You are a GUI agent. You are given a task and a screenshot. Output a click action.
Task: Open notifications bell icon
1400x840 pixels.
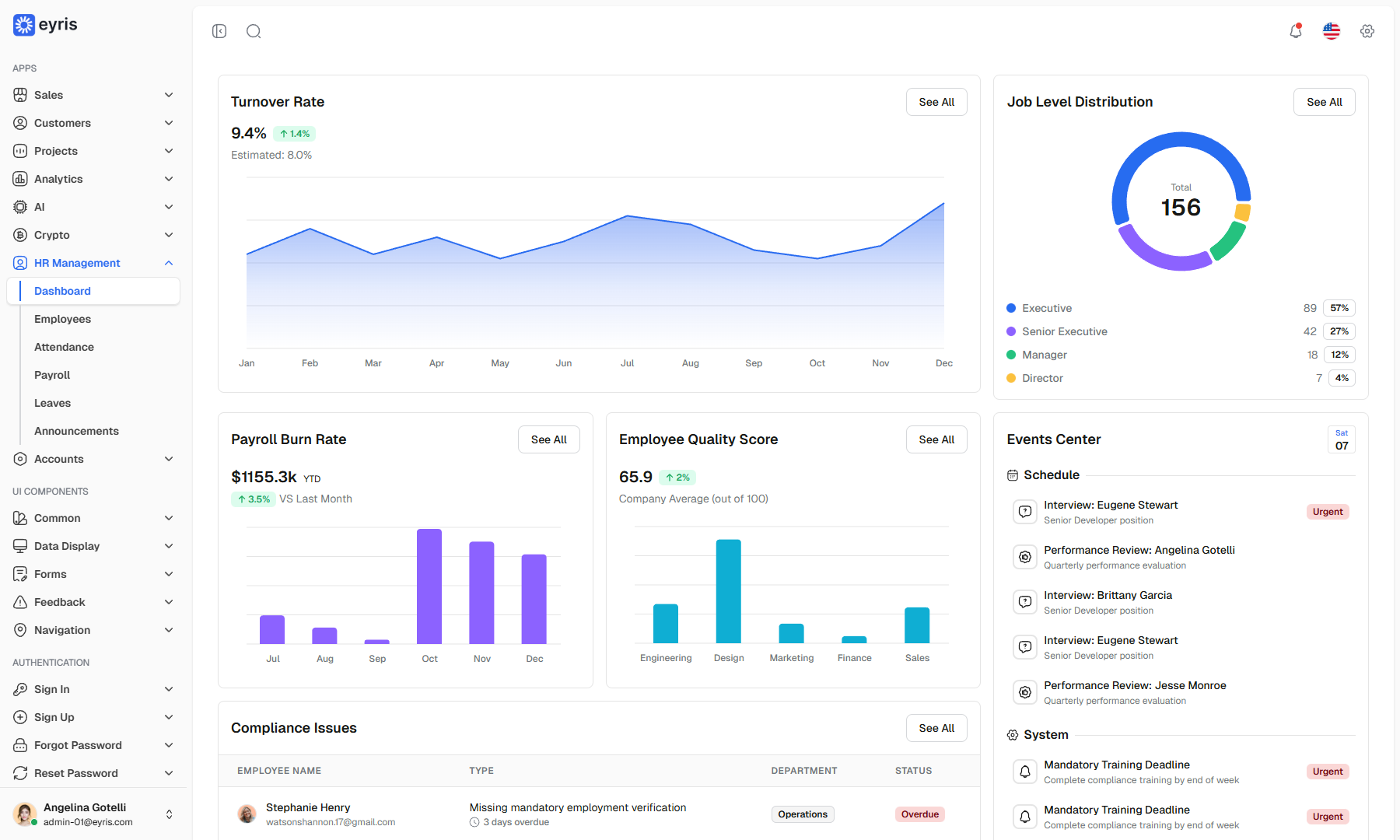pyautogui.click(x=1296, y=31)
